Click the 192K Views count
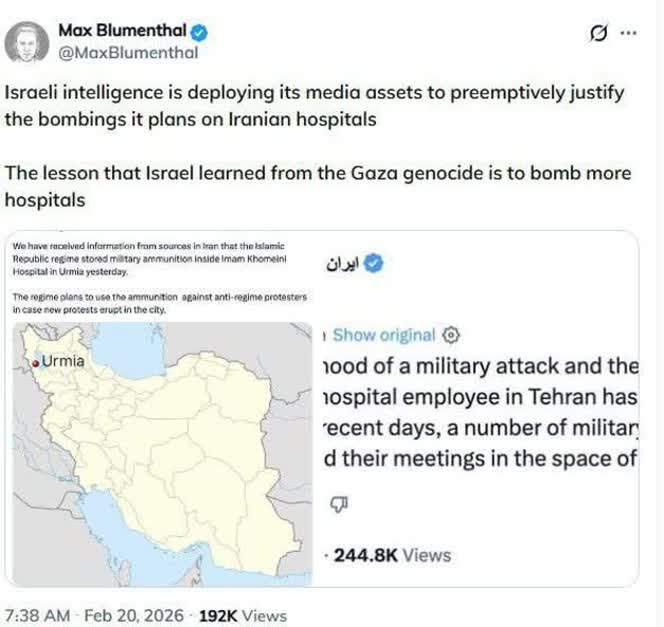This screenshot has height=627, width=664. click(241, 615)
